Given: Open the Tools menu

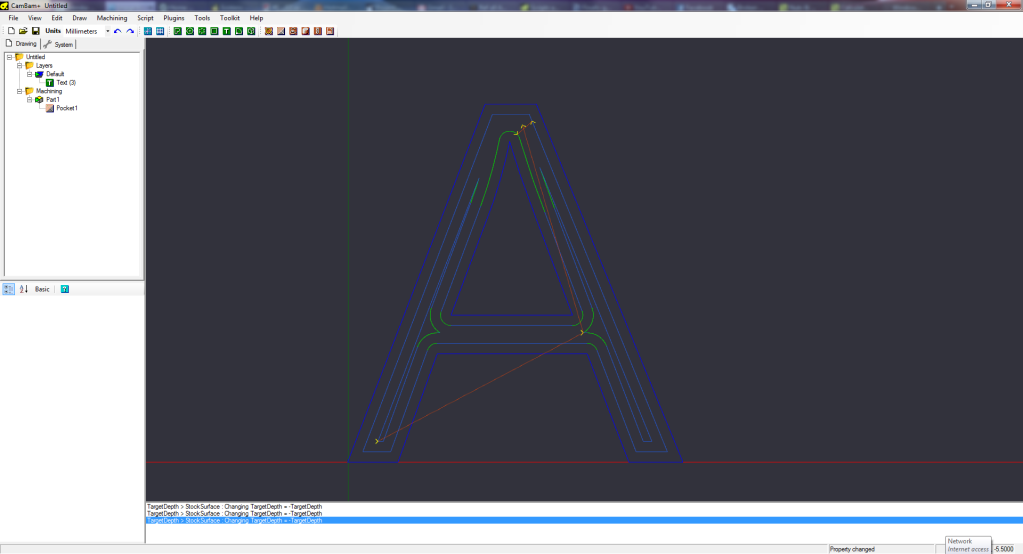Looking at the screenshot, I should click(x=202, y=18).
